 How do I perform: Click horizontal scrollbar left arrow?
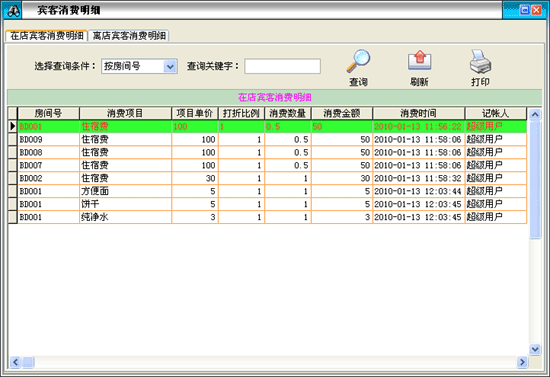click(15, 362)
